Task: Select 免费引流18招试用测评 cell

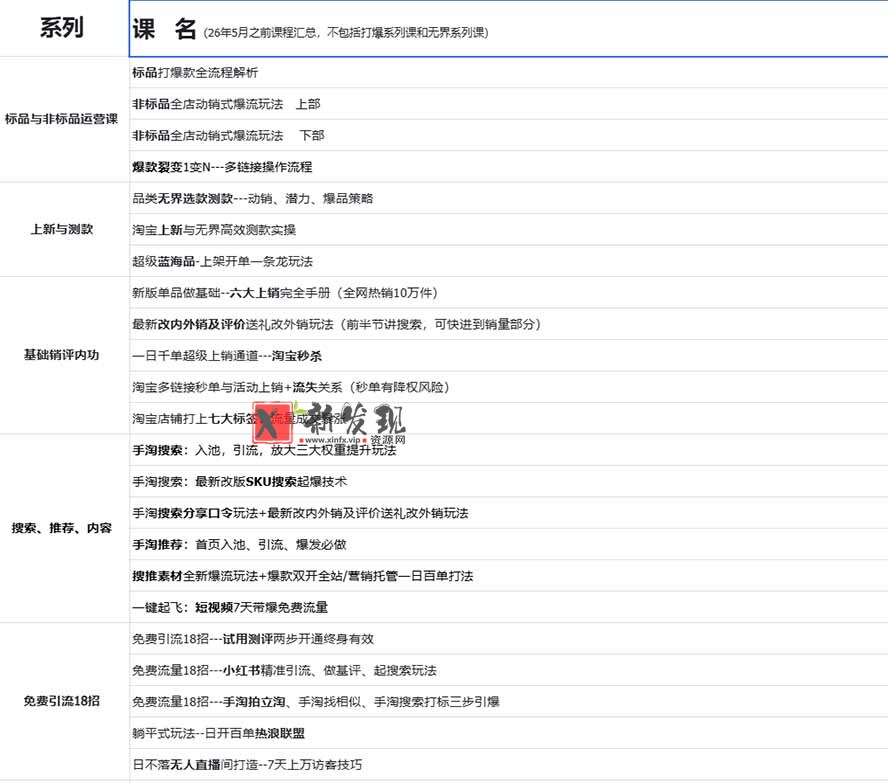Action: pos(509,639)
